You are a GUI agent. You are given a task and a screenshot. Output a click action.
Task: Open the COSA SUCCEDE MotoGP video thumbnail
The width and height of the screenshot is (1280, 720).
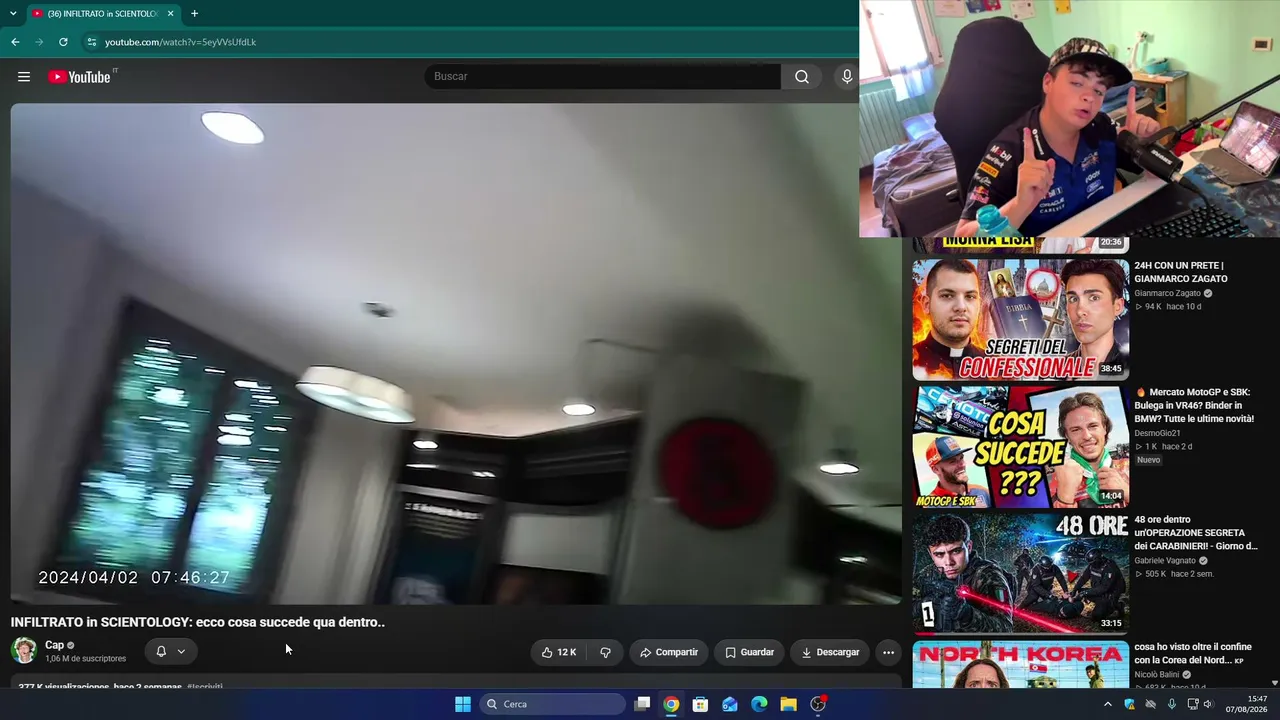(x=1020, y=447)
